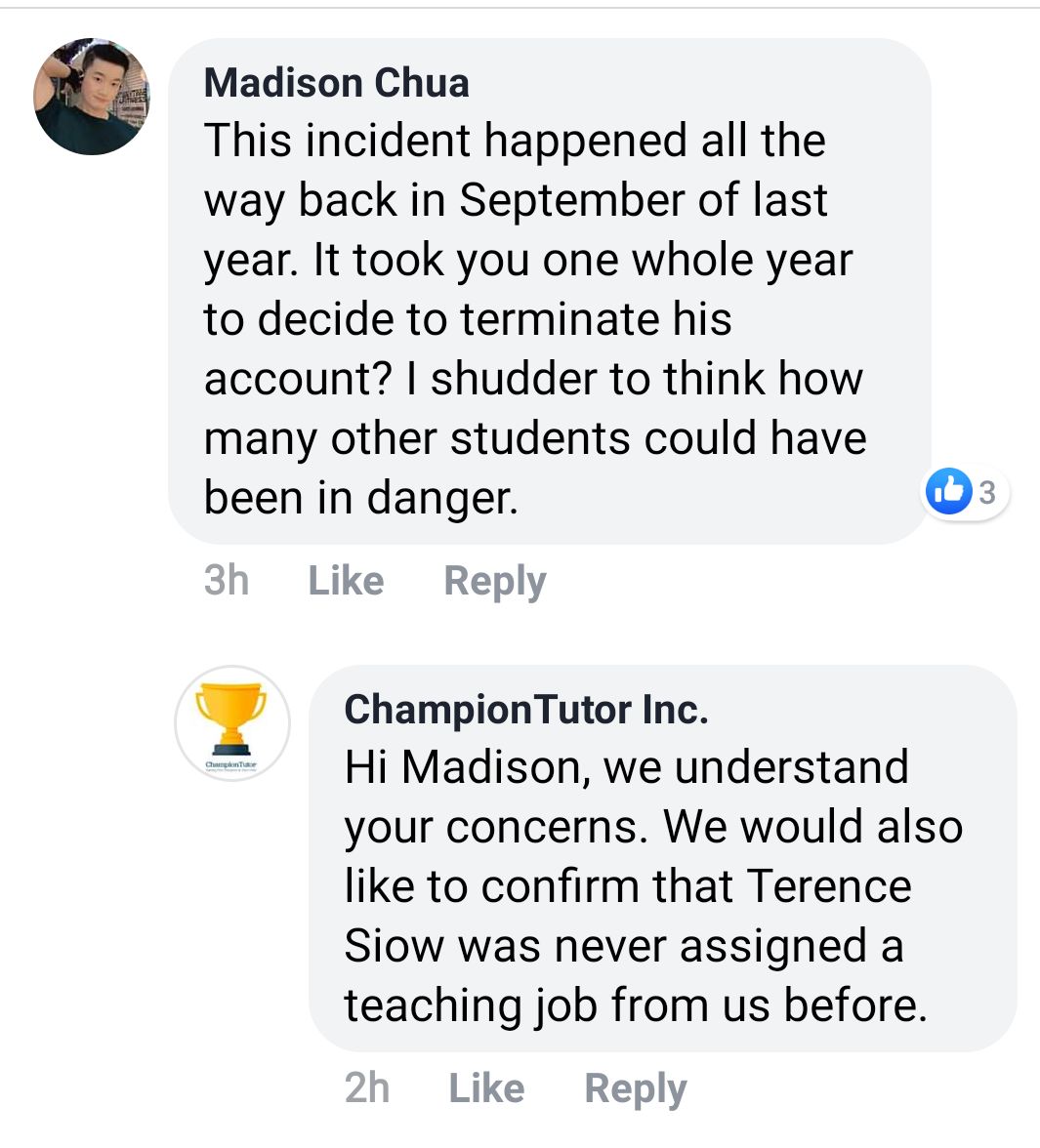Click the 2h timestamp on ChampionTutor's reply
Image resolution: width=1040 pixels, height=1148 pixels.
367,1087
